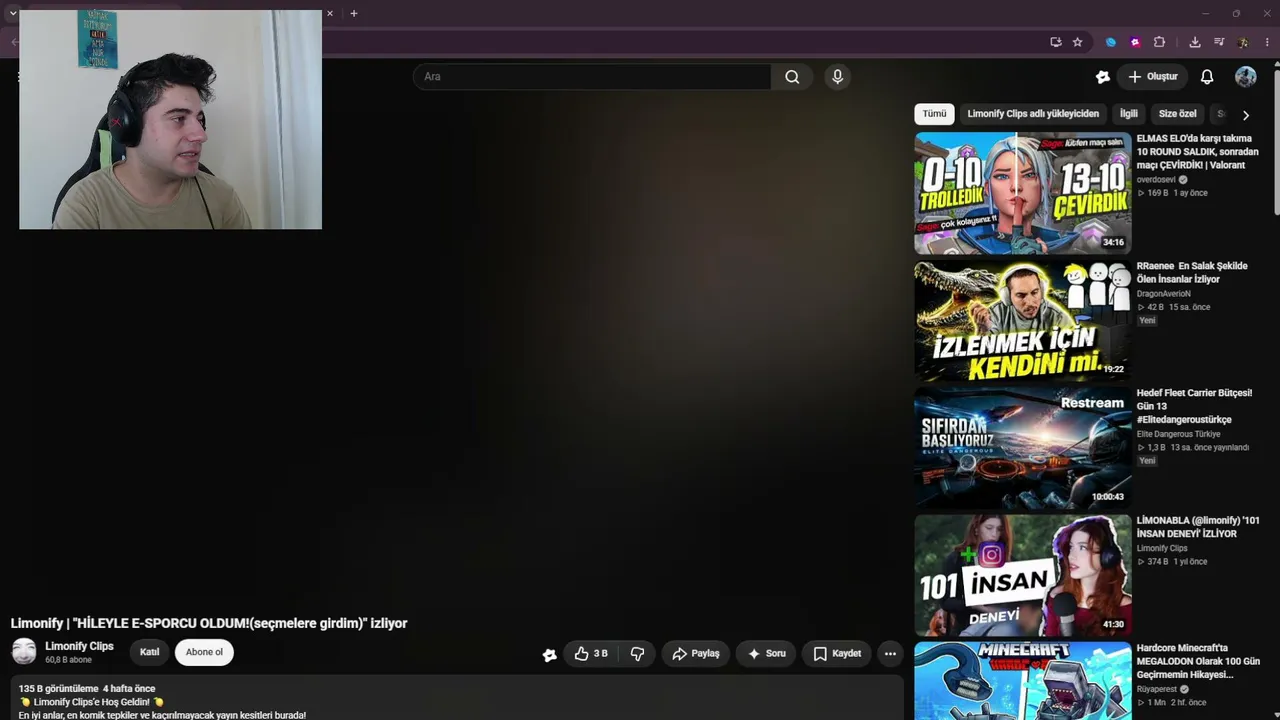Open the YouTube account avatar menu
Viewport: 1280px width, 720px height.
[1246, 77]
